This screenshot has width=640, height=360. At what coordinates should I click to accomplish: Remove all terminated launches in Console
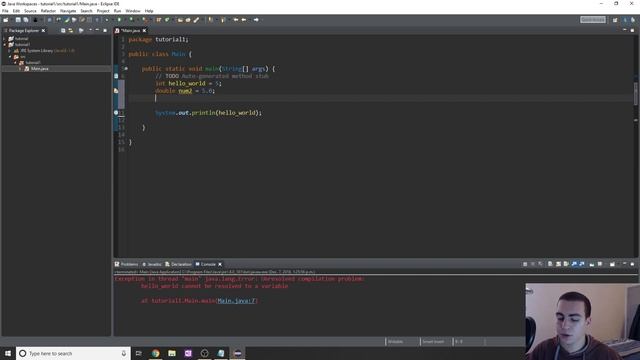540,264
